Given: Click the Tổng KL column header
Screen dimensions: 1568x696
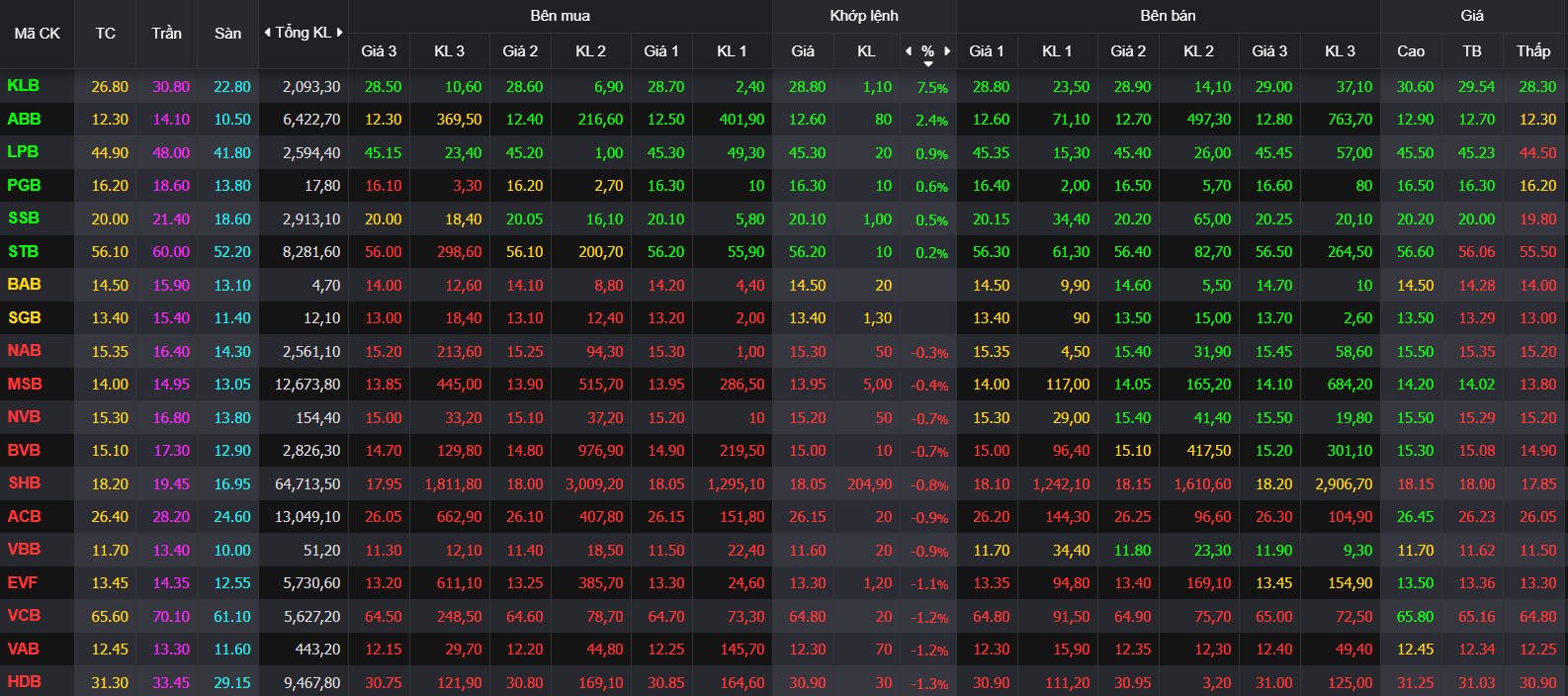Looking at the screenshot, I should click(303, 33).
